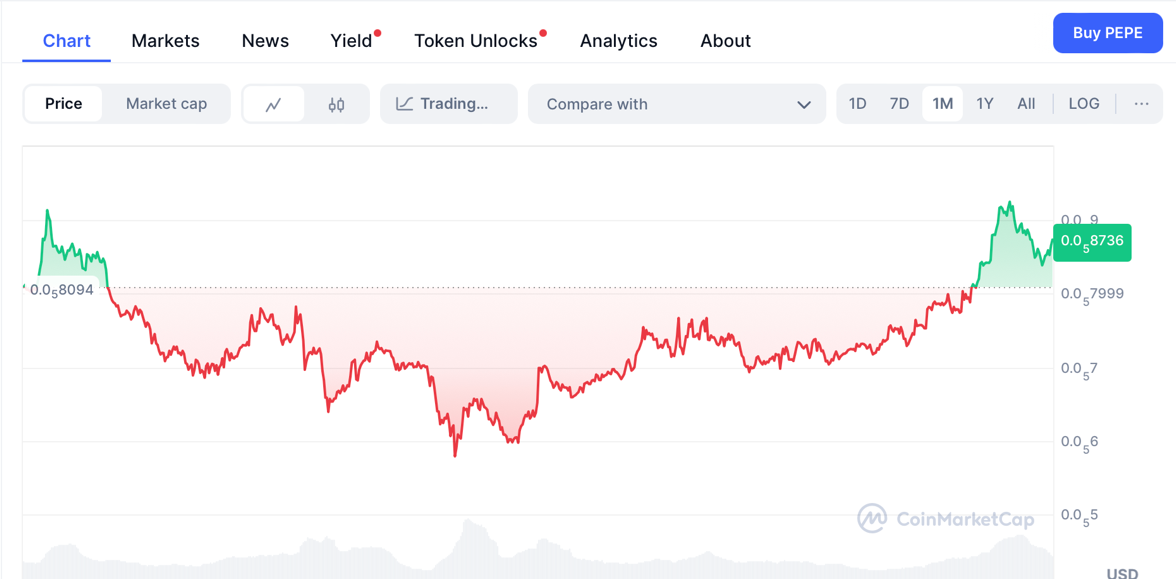1176x579 pixels.
Task: Click the current price label 0.0₅8736
Action: coord(1092,242)
